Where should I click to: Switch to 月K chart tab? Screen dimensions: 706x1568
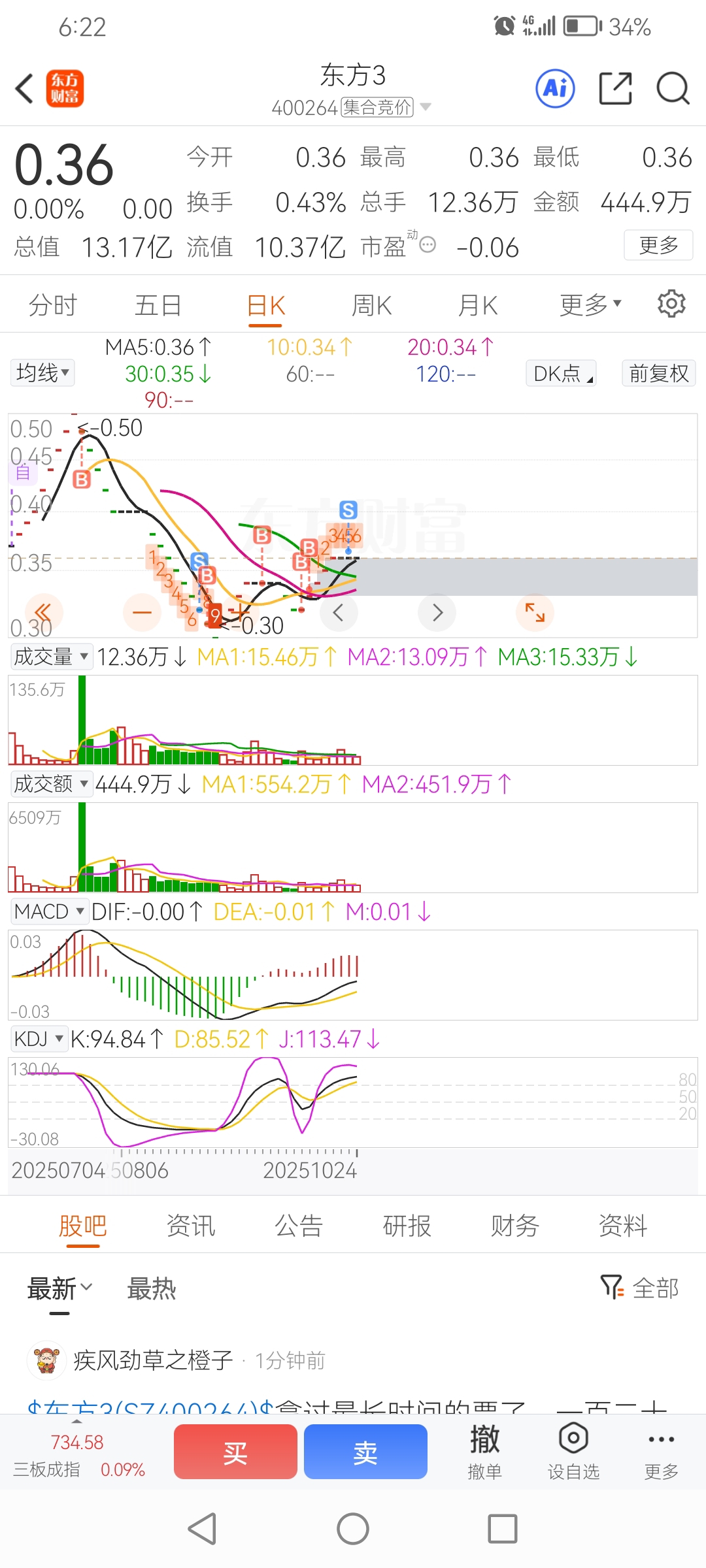coord(478,304)
